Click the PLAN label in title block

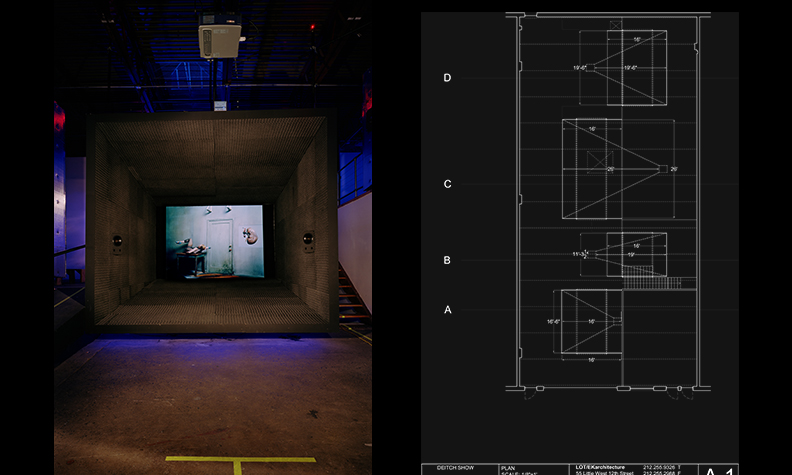(508, 468)
